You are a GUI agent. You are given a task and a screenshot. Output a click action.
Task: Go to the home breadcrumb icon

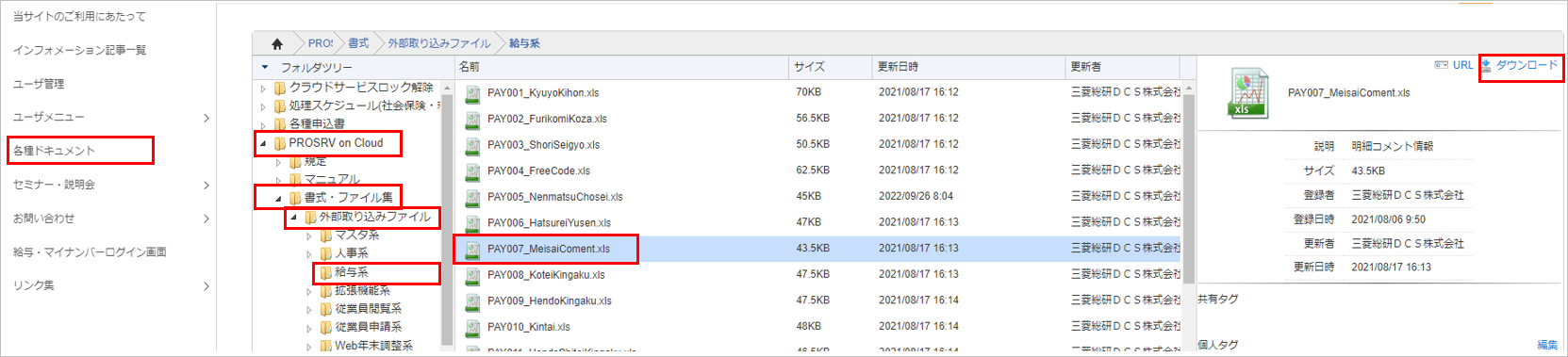click(276, 43)
